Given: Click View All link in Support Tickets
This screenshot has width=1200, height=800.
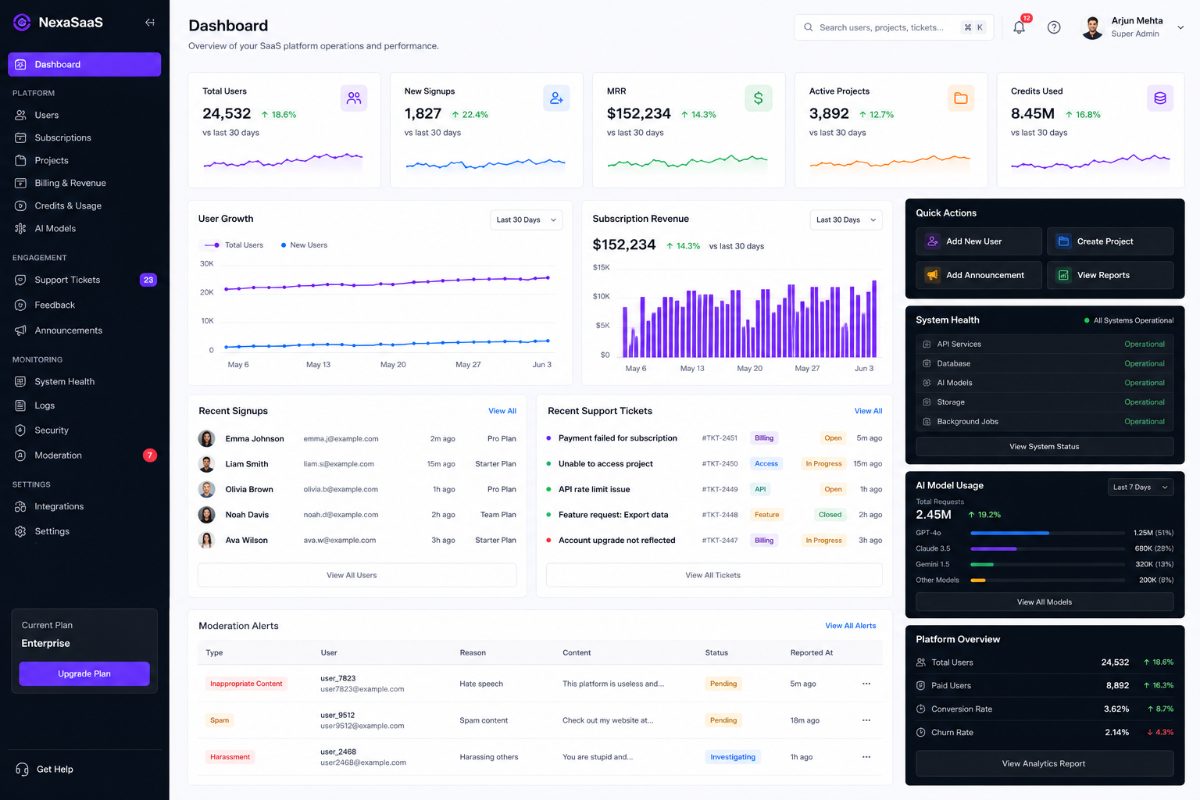Looking at the screenshot, I should [x=868, y=411].
